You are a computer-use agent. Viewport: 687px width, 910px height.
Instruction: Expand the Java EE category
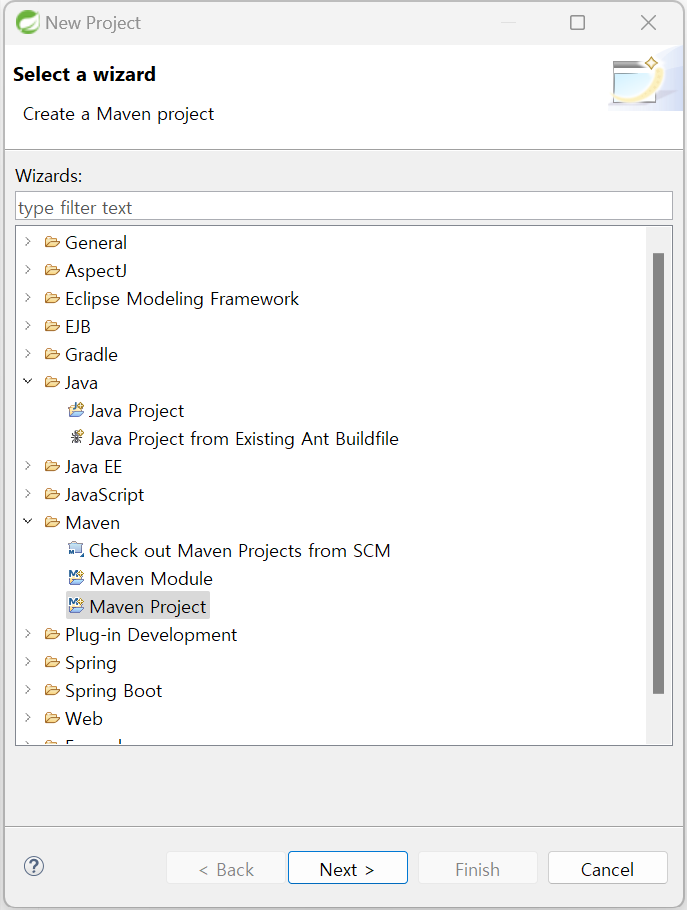tap(27, 465)
